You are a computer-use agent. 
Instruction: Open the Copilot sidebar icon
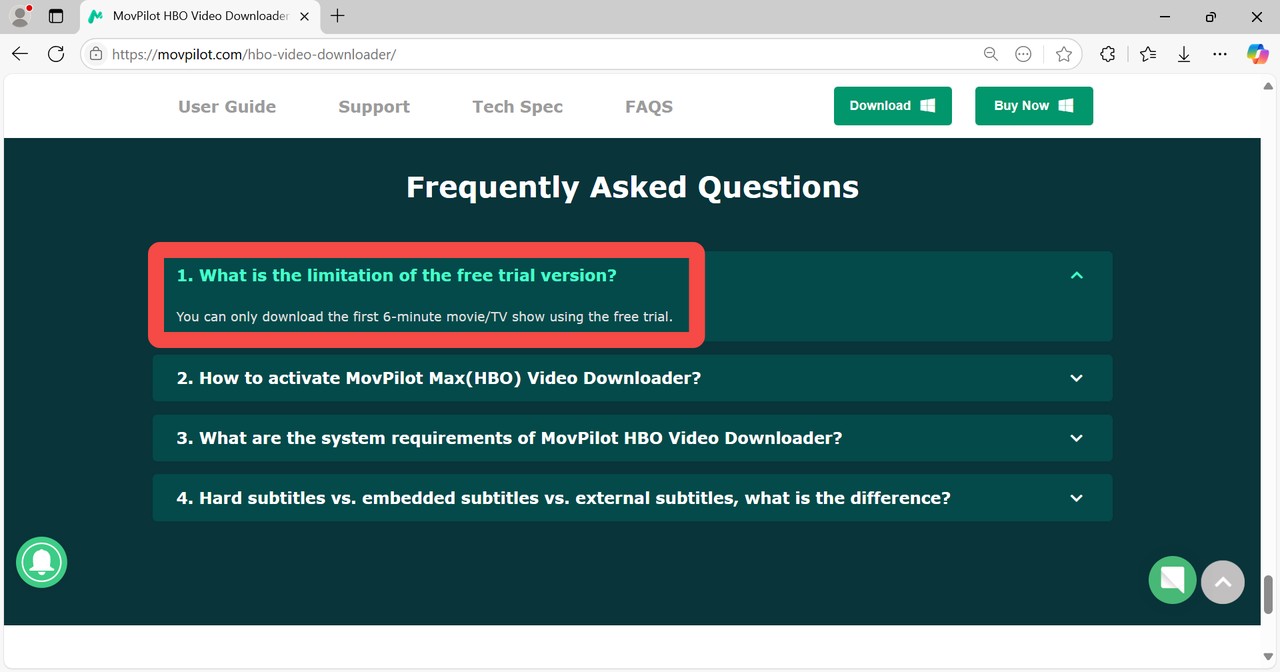[1257, 54]
